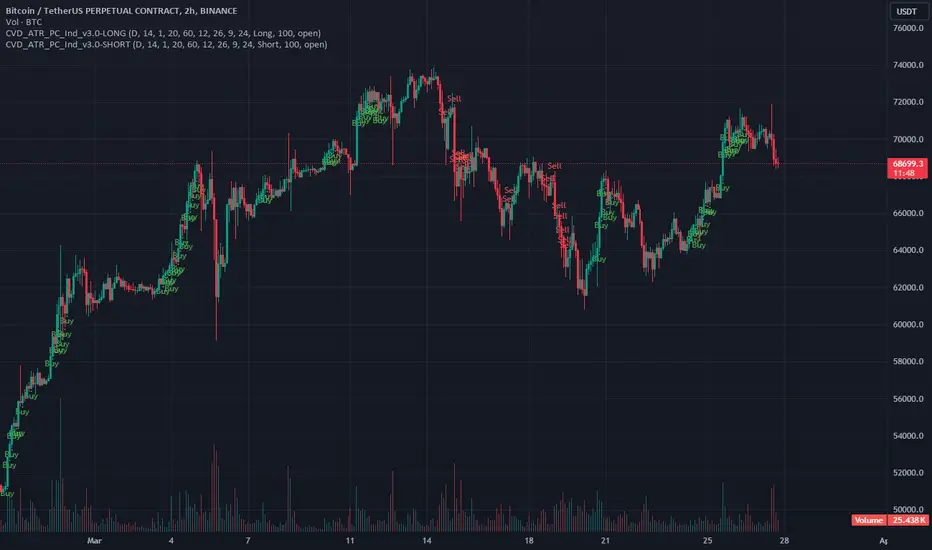
Task: Click the 28 date label on the time axis
Action: point(785,540)
